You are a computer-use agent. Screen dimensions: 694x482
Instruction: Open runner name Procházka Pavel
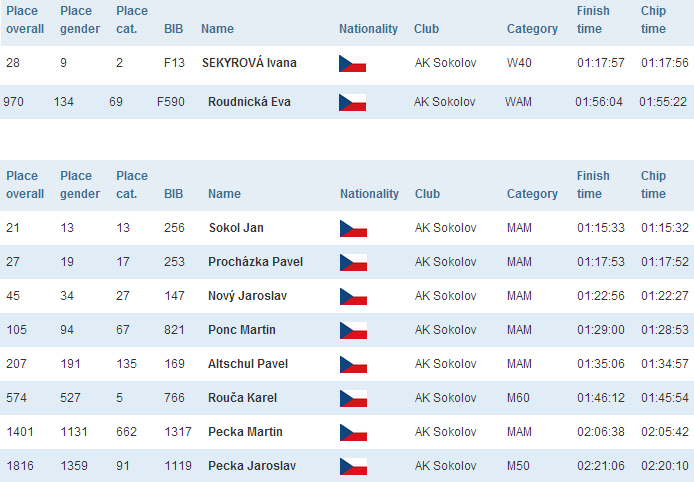(255, 262)
